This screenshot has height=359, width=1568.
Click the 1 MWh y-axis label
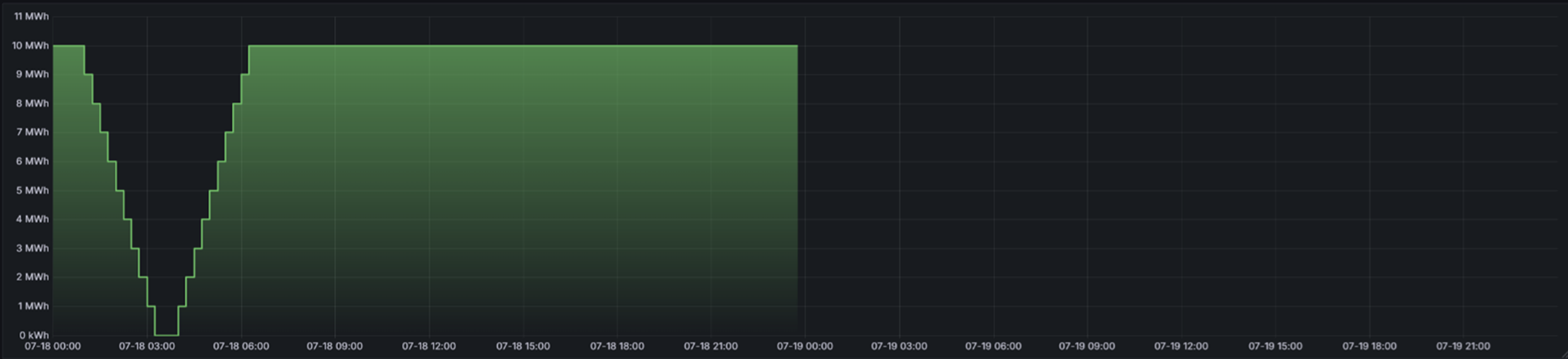click(32, 306)
